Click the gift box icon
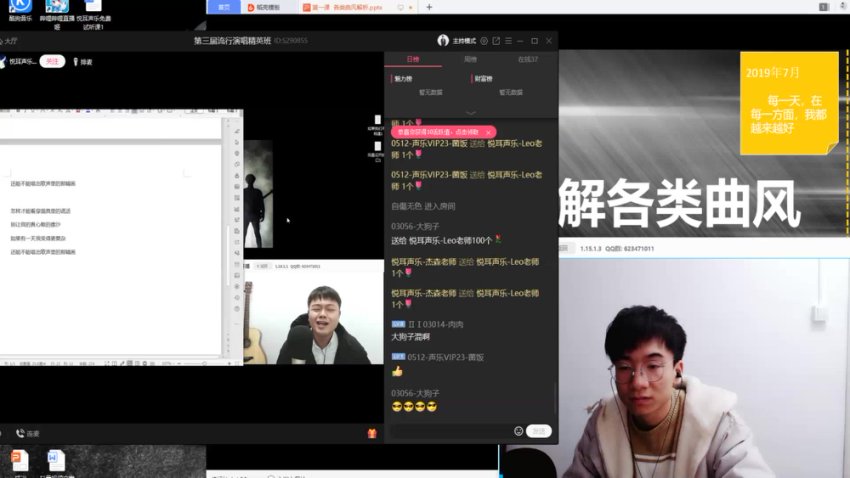The width and height of the screenshot is (850, 478). 372,433
